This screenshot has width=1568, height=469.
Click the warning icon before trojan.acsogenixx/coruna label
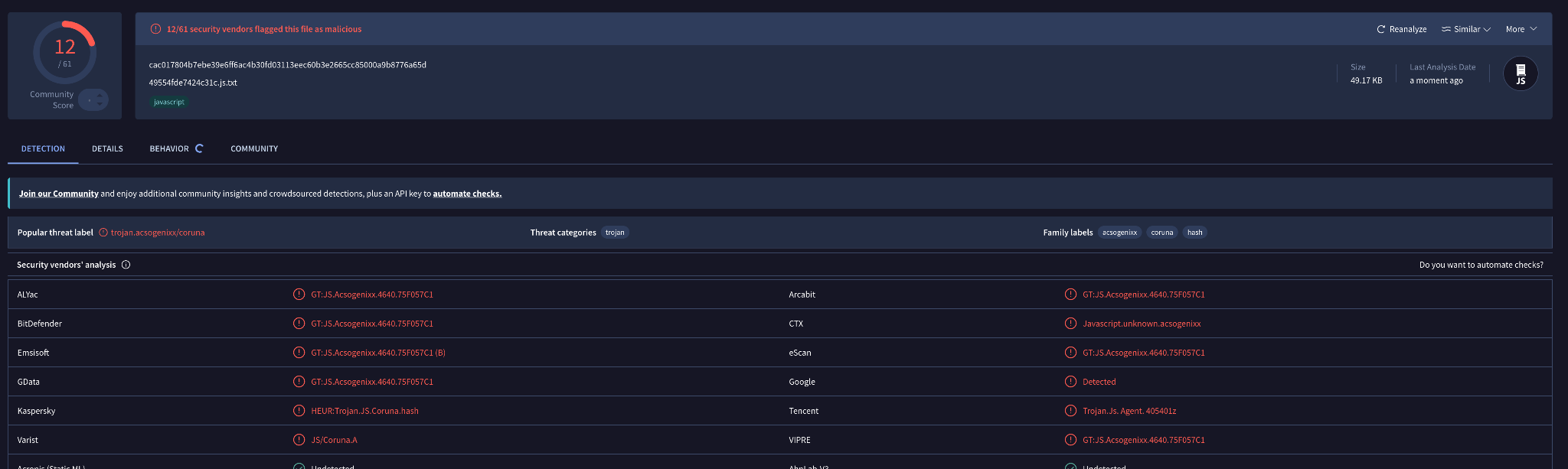[103, 233]
